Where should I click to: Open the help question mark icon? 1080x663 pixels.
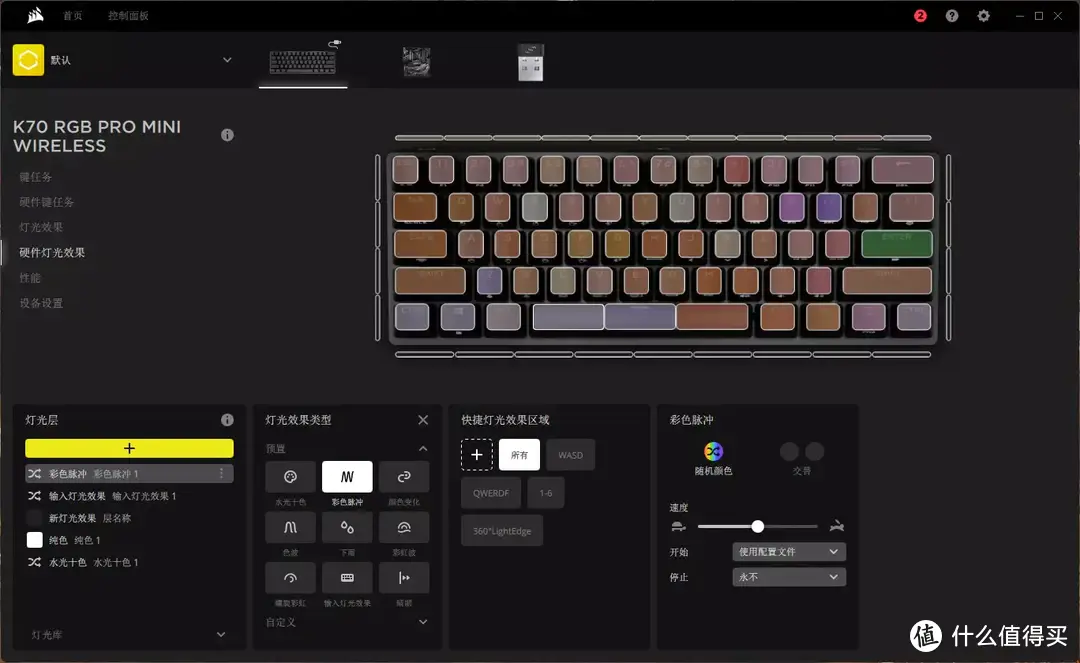(x=952, y=16)
